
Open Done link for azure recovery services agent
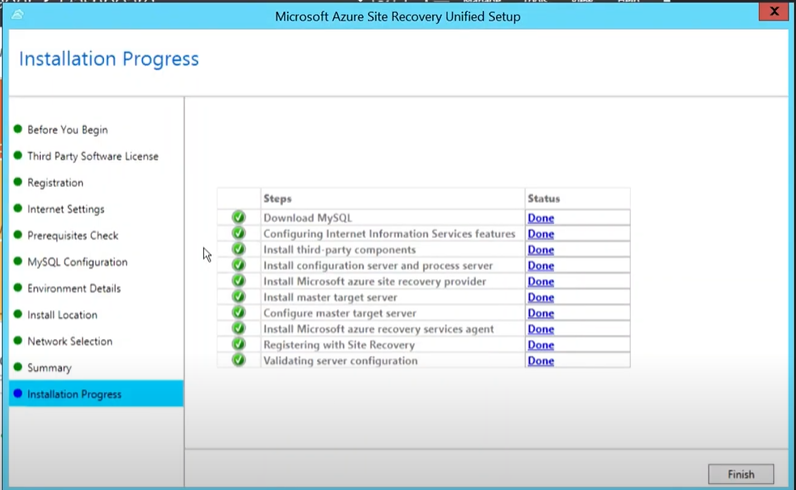(541, 329)
